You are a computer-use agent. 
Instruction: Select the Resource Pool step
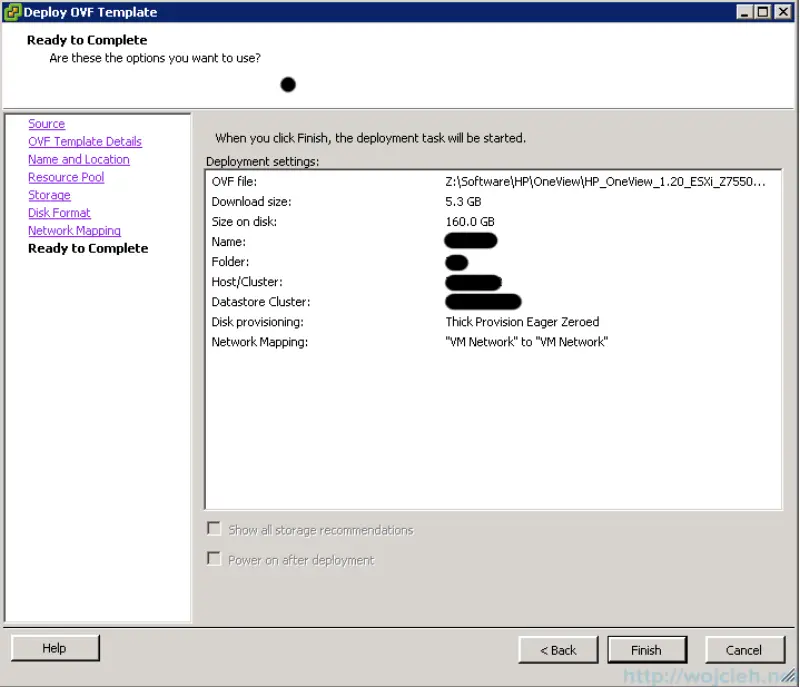pos(66,177)
